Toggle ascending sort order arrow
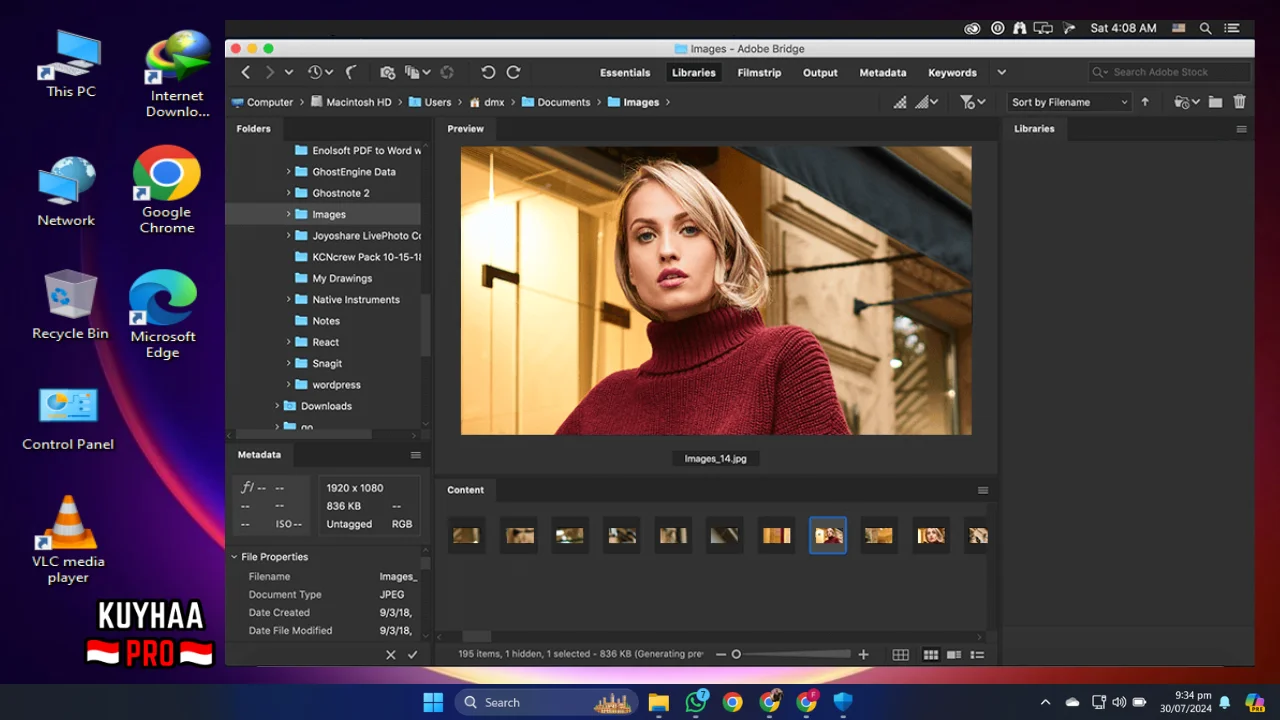The image size is (1280, 720). tap(1145, 102)
